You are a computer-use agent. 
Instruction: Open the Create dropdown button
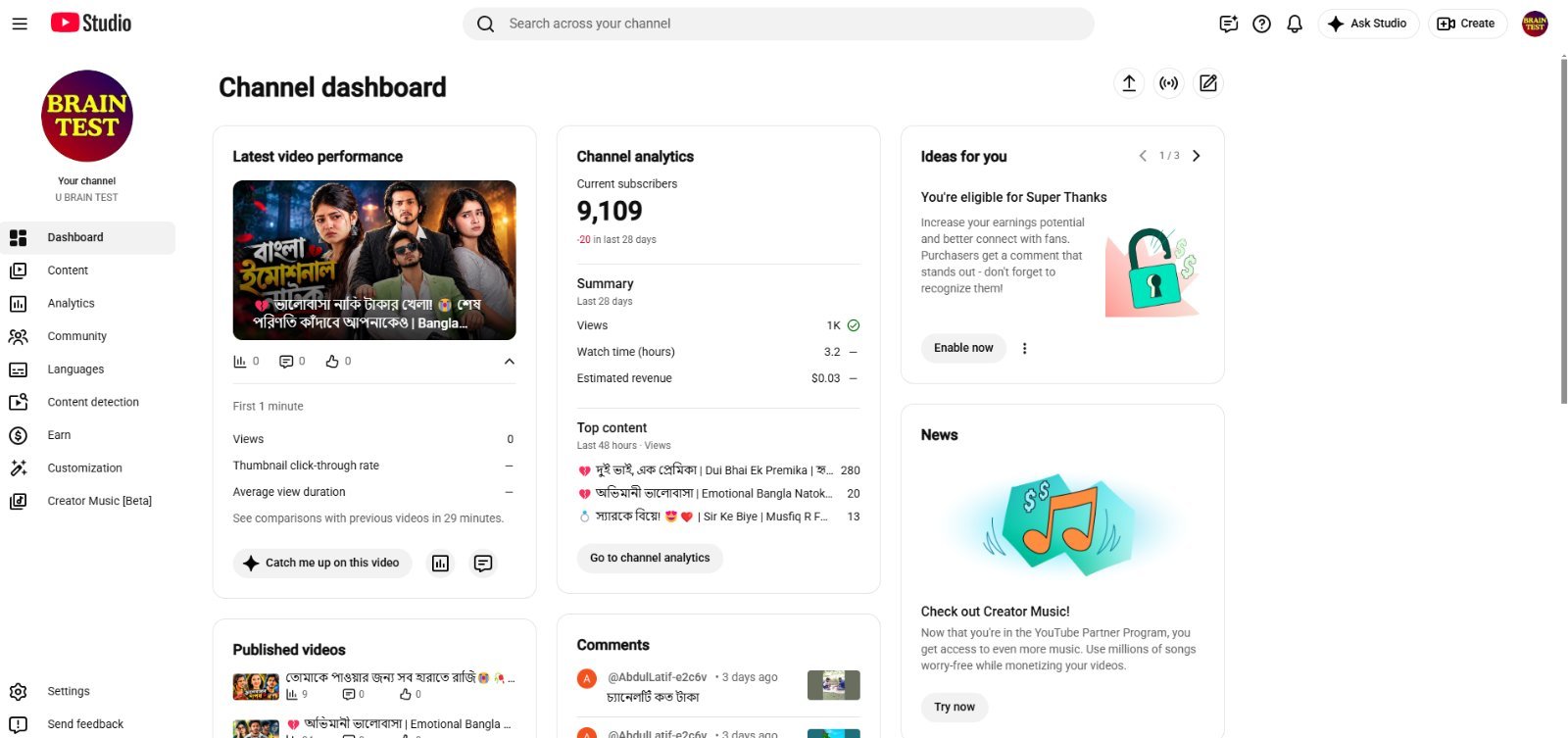click(1466, 24)
